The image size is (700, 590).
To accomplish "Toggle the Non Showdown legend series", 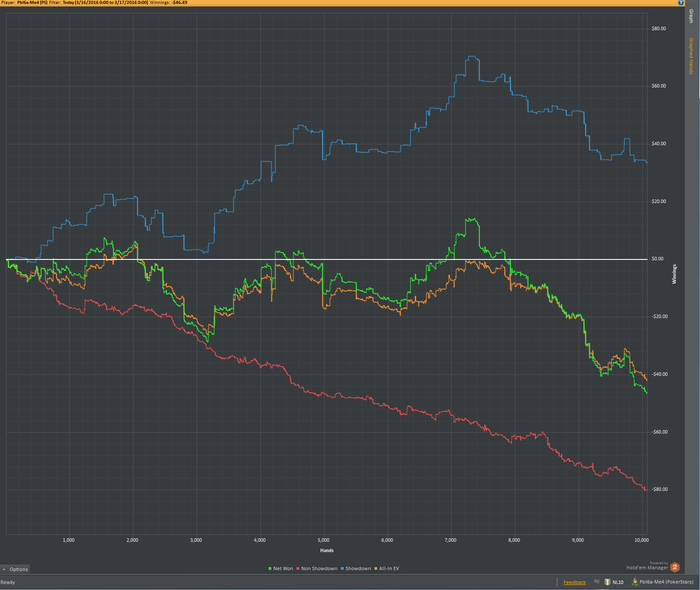I will coord(317,569).
